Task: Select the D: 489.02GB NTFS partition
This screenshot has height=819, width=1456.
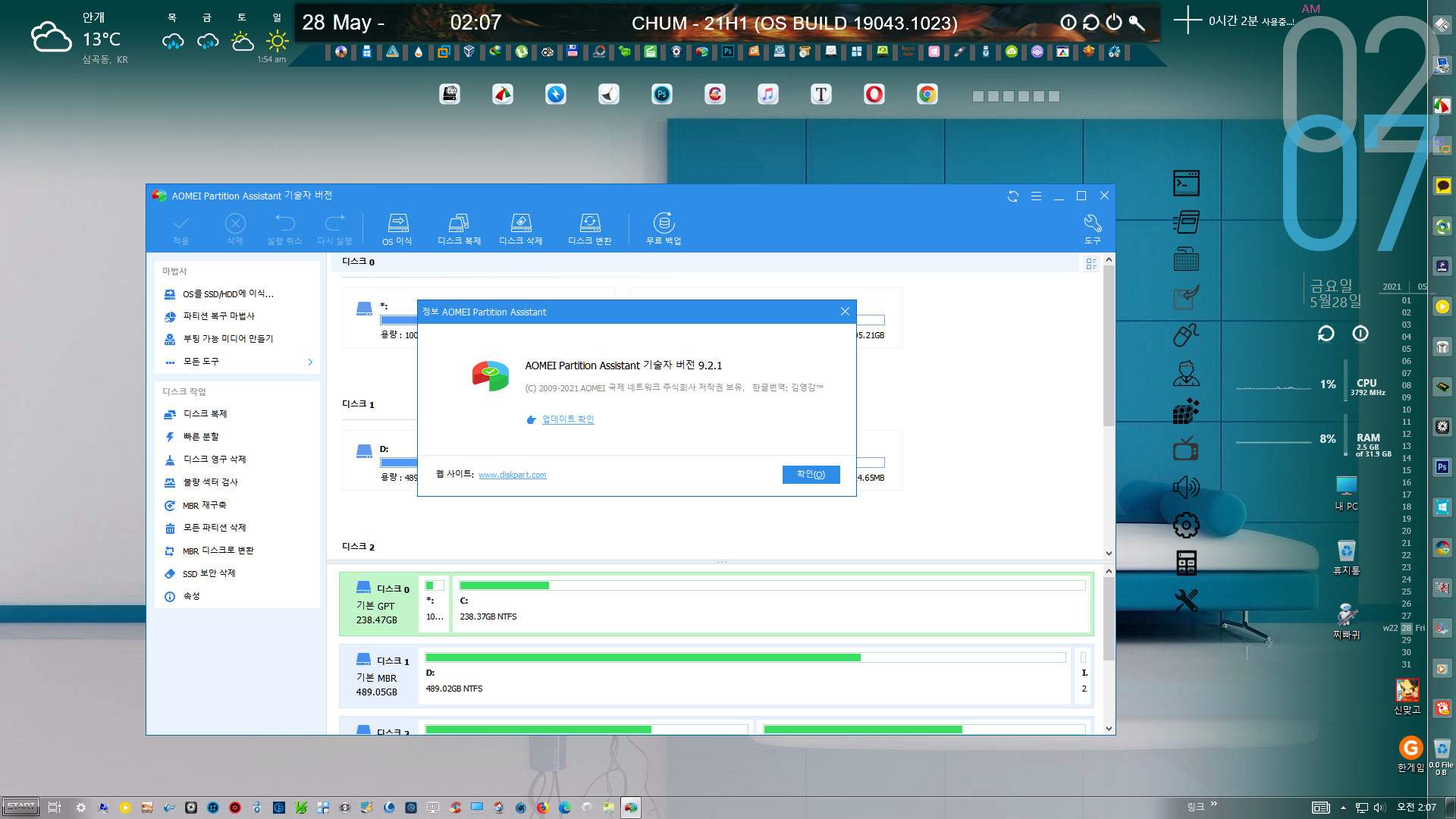Action: 745,676
